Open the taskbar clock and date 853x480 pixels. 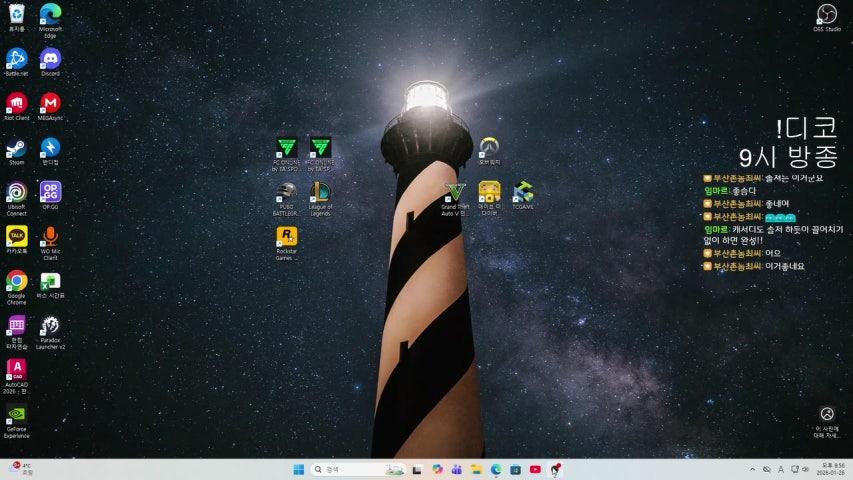830,469
